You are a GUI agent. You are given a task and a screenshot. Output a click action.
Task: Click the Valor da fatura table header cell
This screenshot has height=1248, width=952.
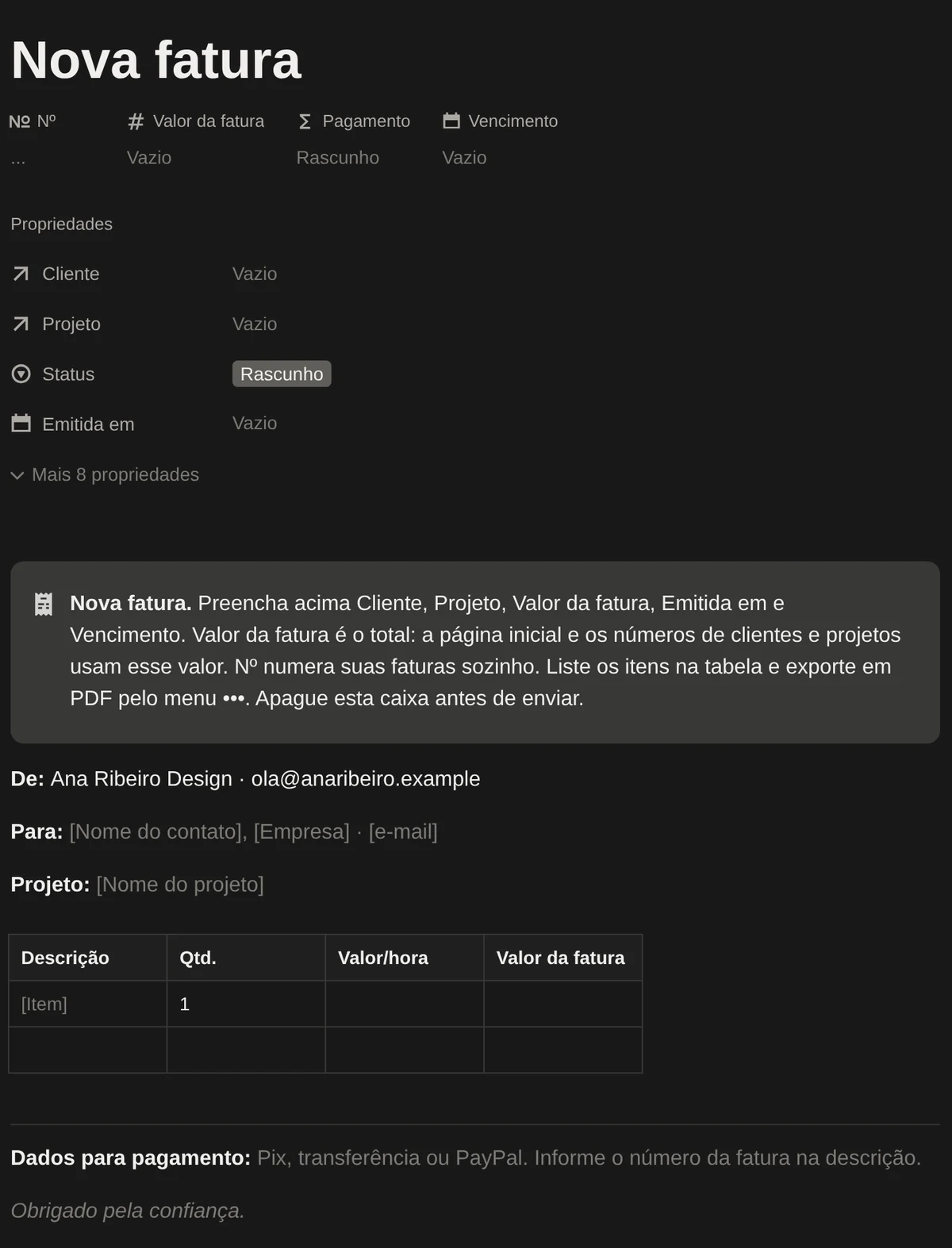pyautogui.click(x=563, y=958)
